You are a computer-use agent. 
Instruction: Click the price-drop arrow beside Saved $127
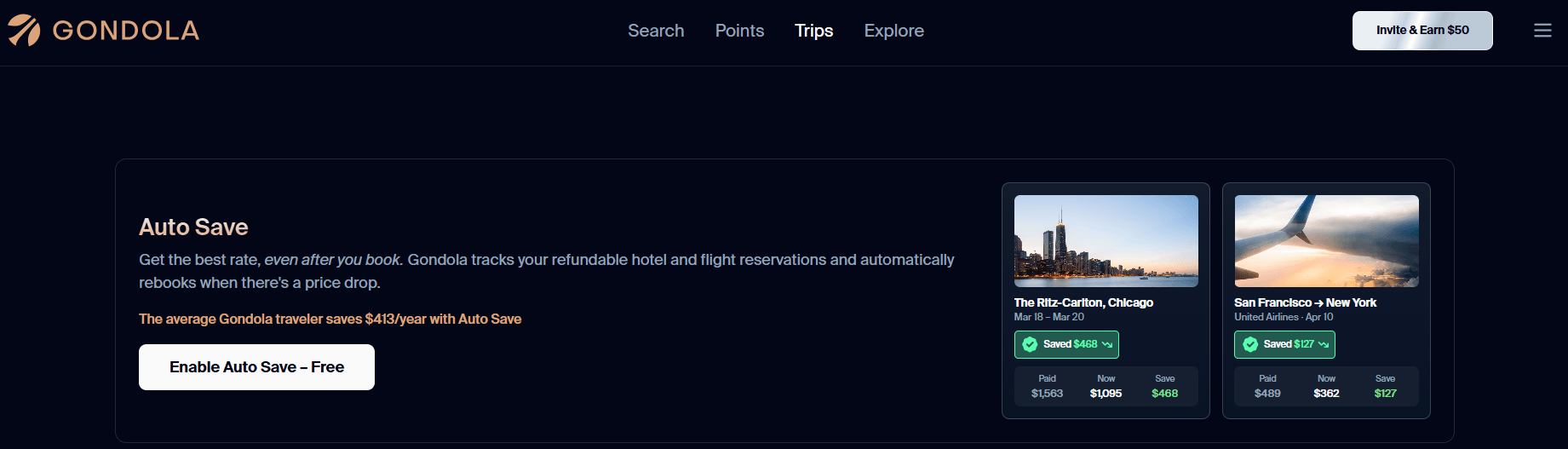1324,344
